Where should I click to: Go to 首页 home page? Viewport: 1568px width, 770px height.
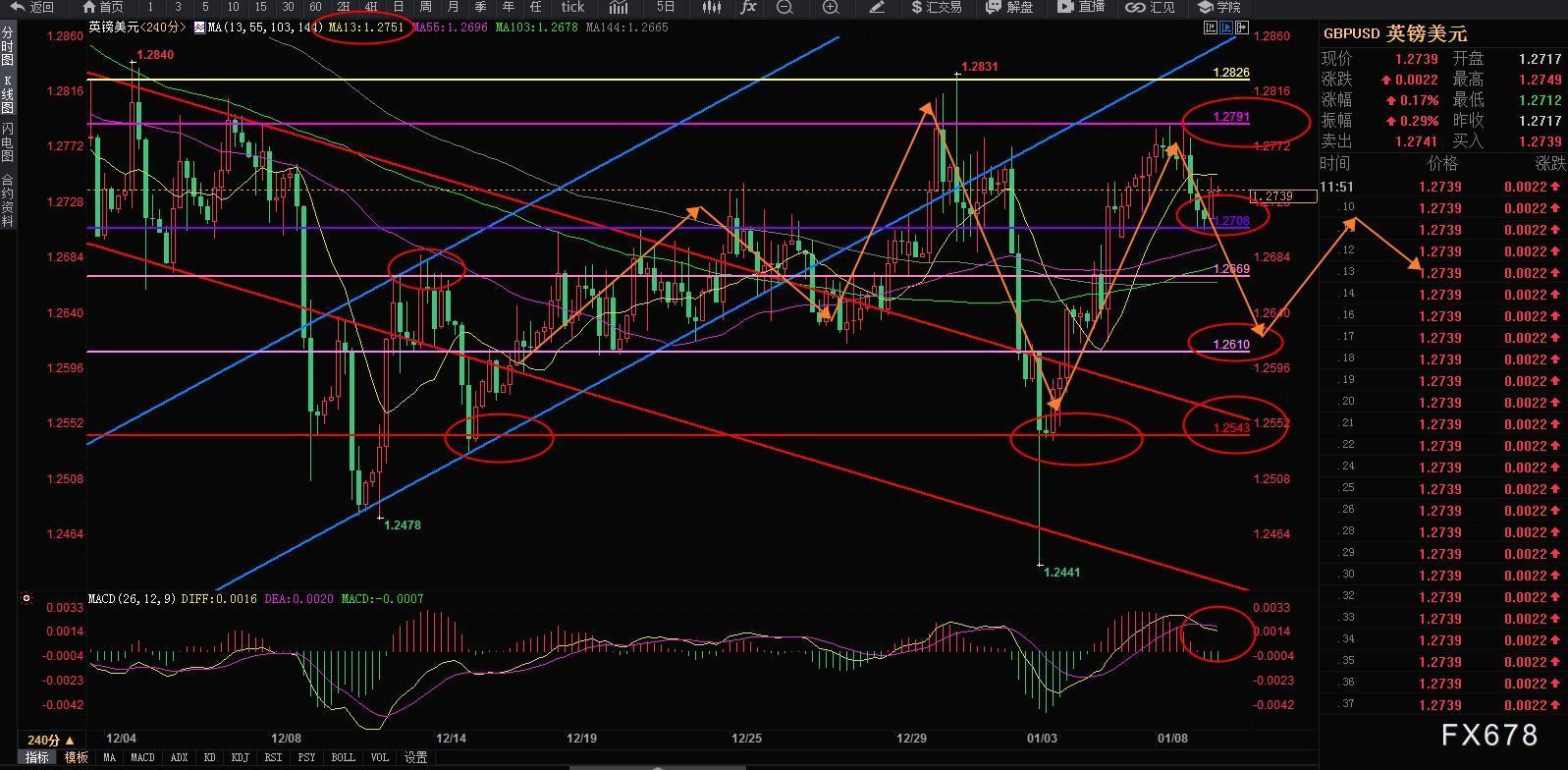(x=102, y=7)
